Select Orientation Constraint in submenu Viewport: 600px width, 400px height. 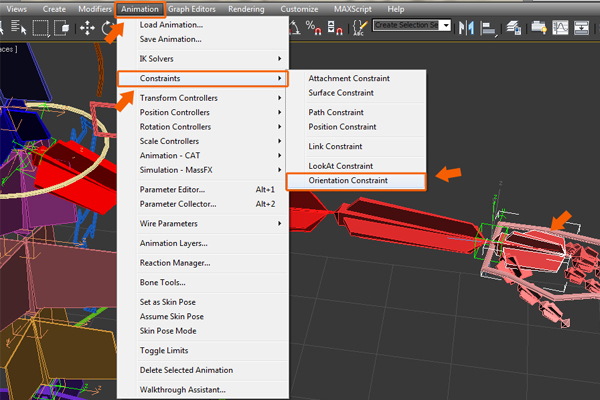point(356,181)
